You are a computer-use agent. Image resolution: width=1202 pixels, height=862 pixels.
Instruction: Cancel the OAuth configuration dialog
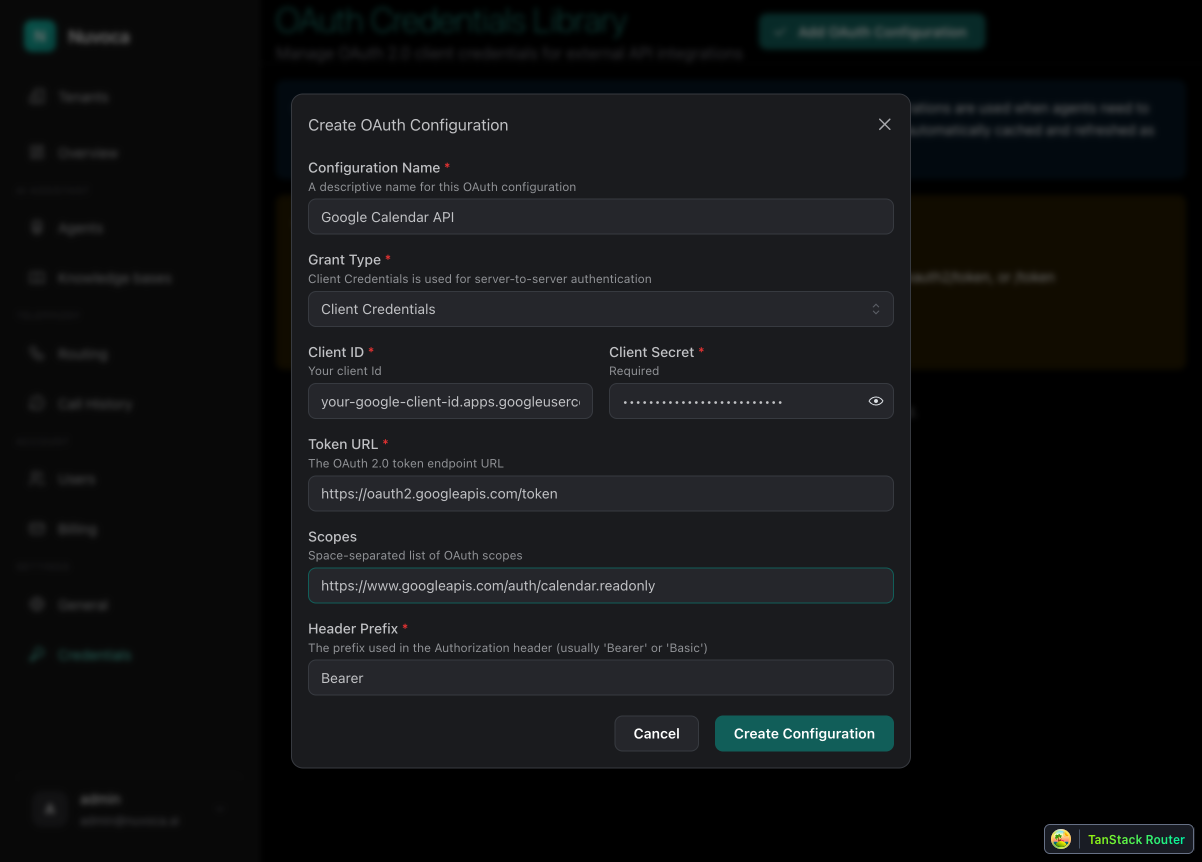(657, 734)
